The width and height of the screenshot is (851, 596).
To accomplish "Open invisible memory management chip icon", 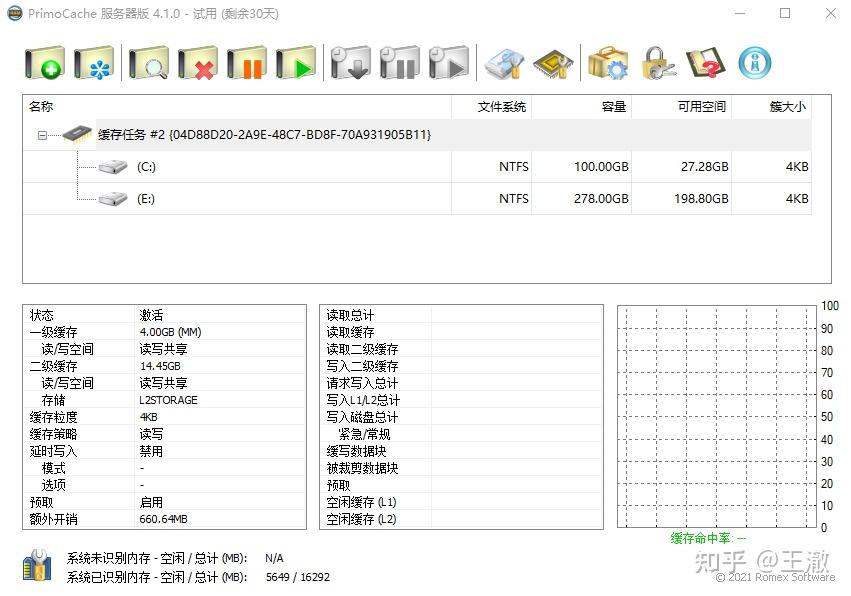I will click(x=553, y=64).
